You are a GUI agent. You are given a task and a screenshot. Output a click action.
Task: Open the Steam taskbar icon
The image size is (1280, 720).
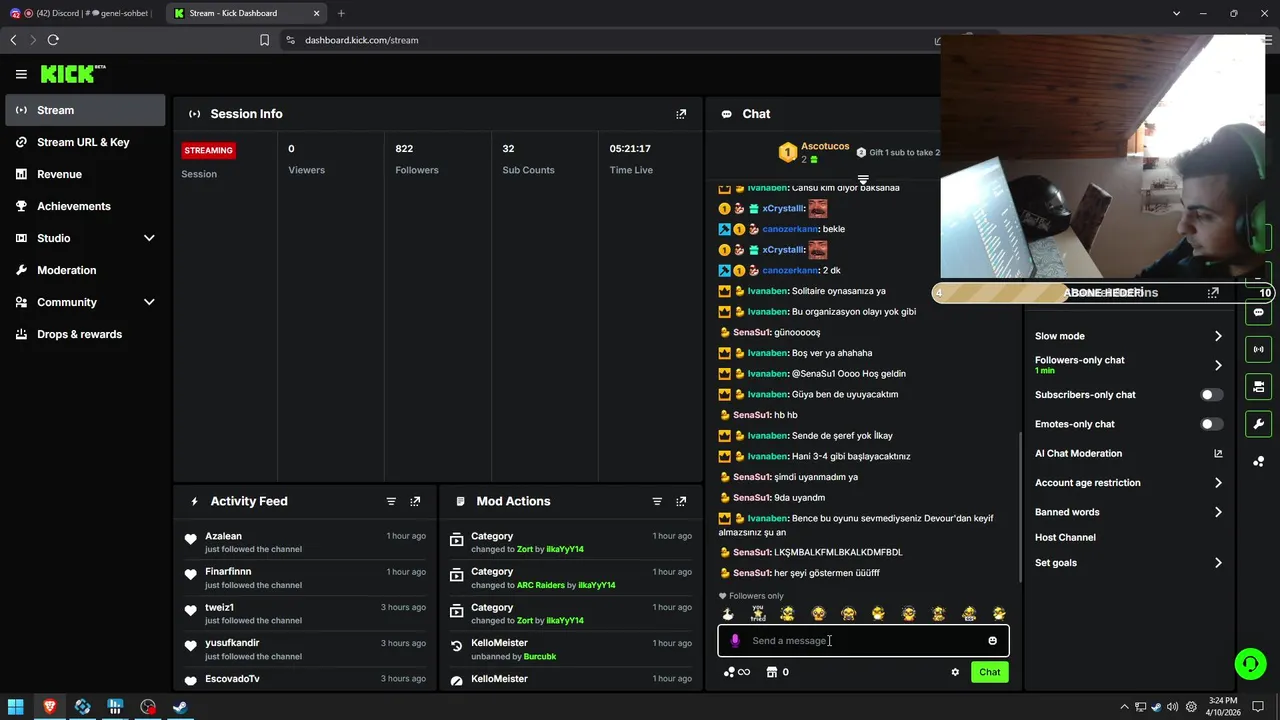(181, 707)
